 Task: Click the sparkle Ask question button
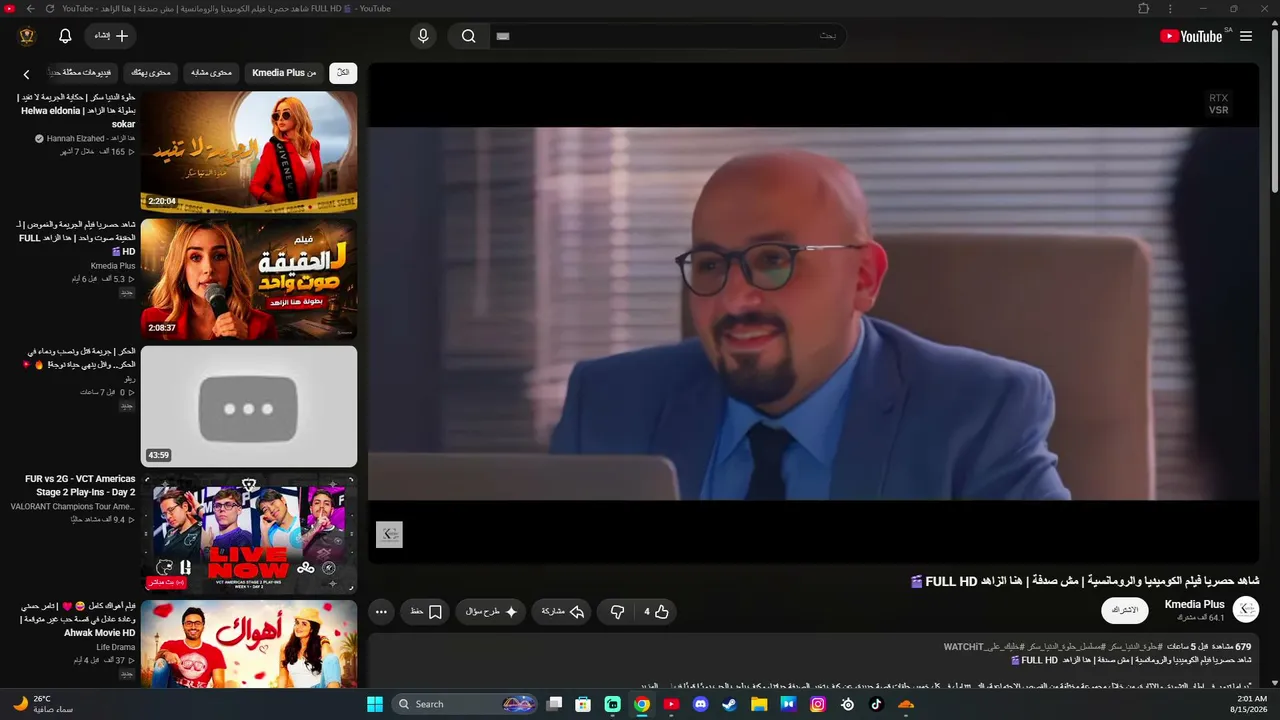click(492, 612)
